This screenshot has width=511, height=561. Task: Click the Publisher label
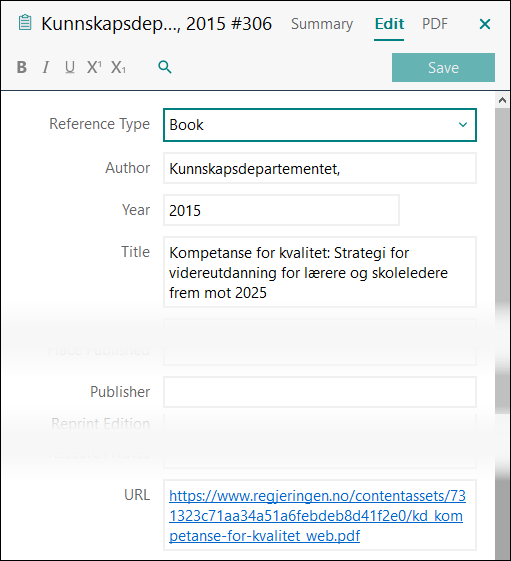click(x=120, y=392)
